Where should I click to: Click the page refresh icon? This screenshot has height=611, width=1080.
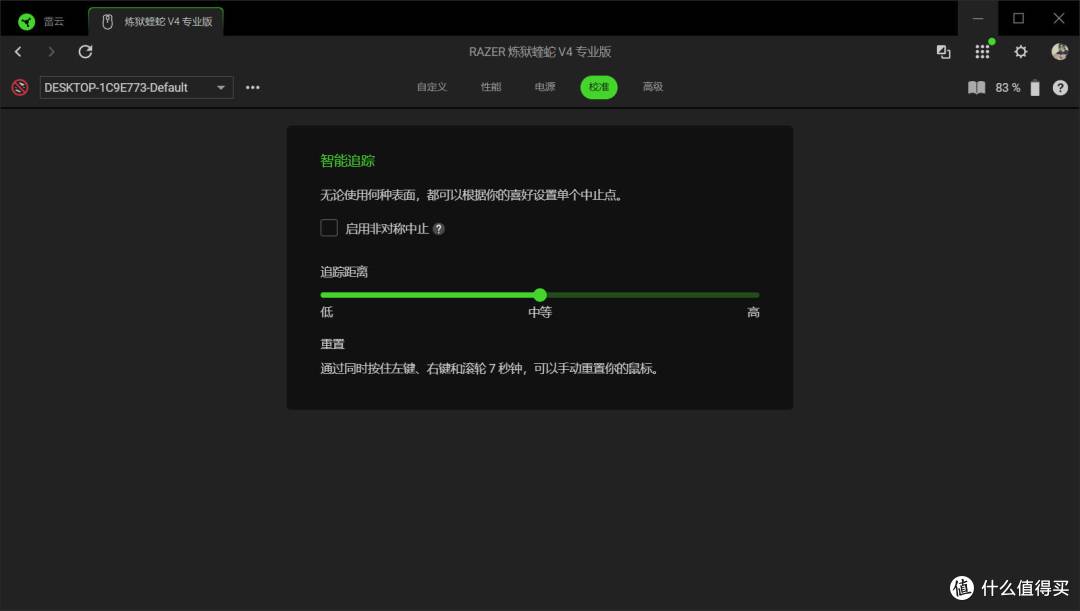86,51
